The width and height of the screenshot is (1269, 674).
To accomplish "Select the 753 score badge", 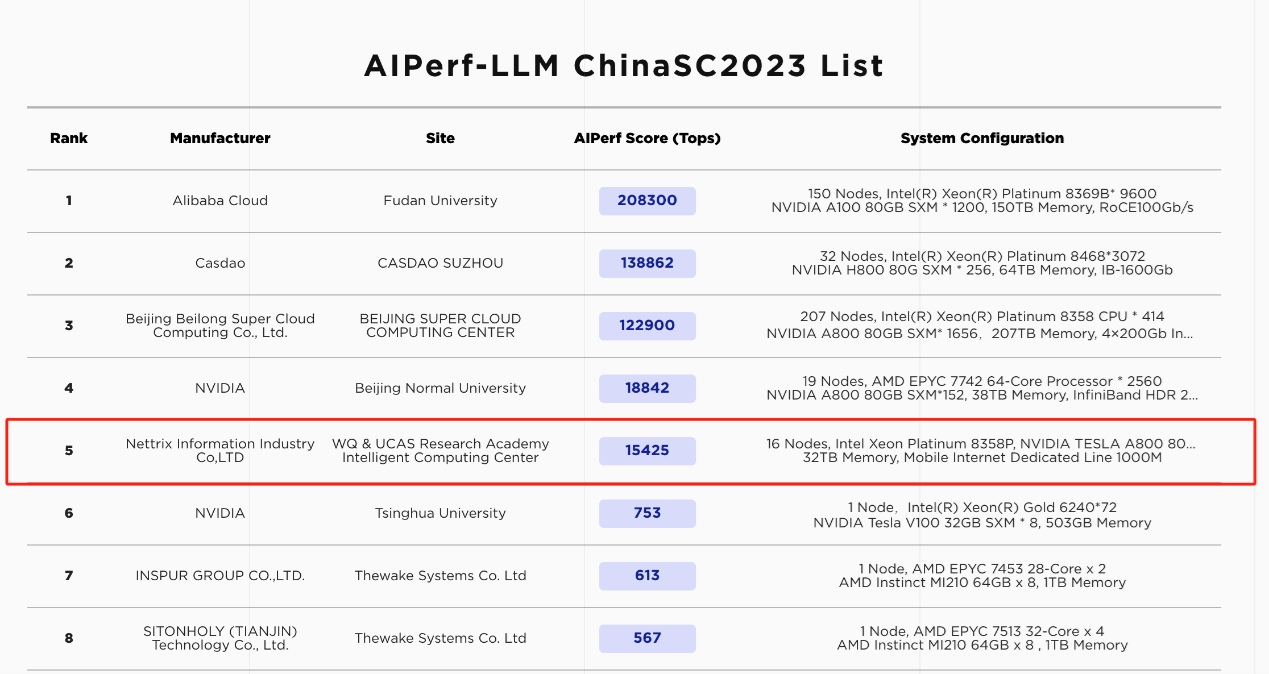I will click(647, 513).
